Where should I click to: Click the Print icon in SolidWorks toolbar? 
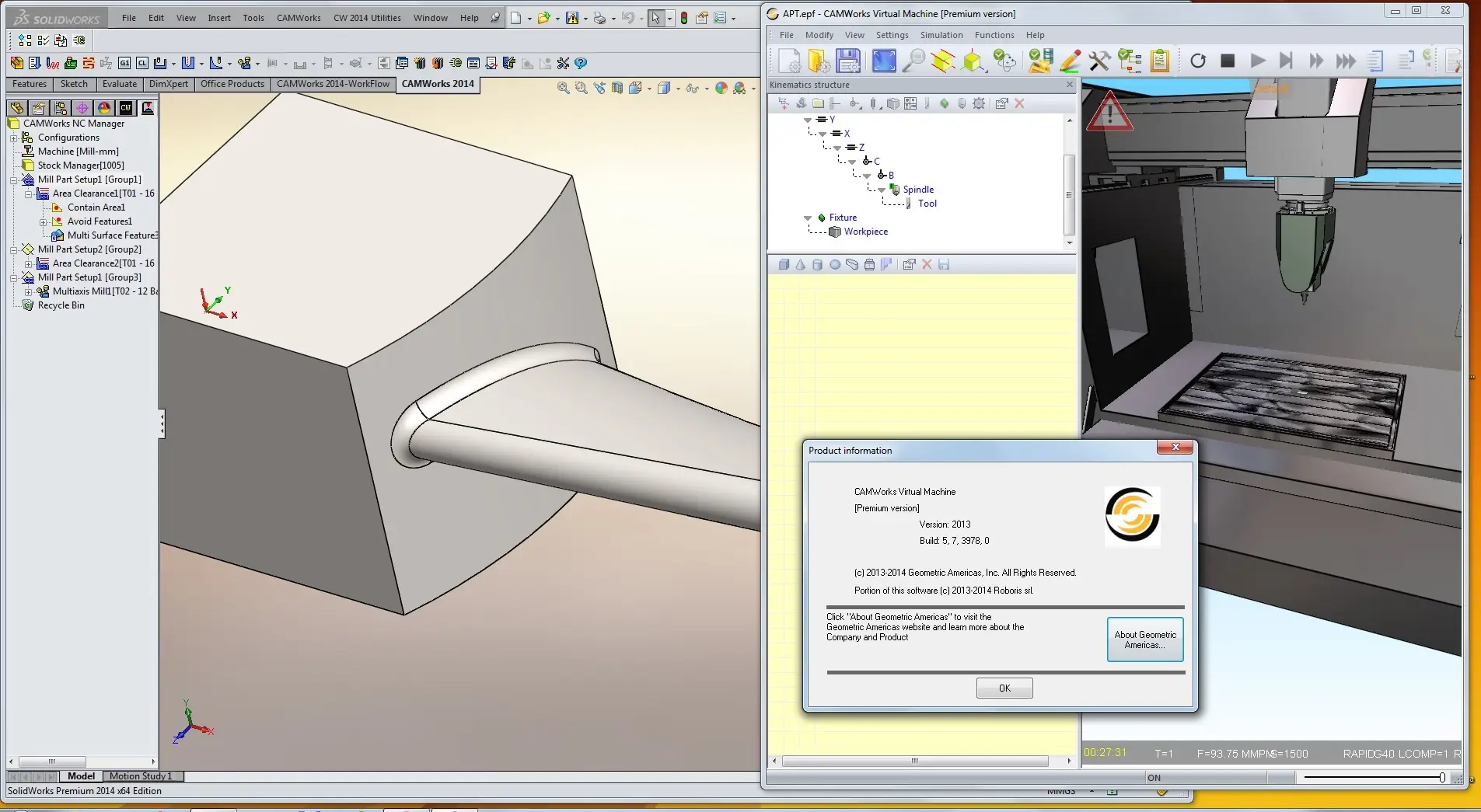tap(599, 18)
